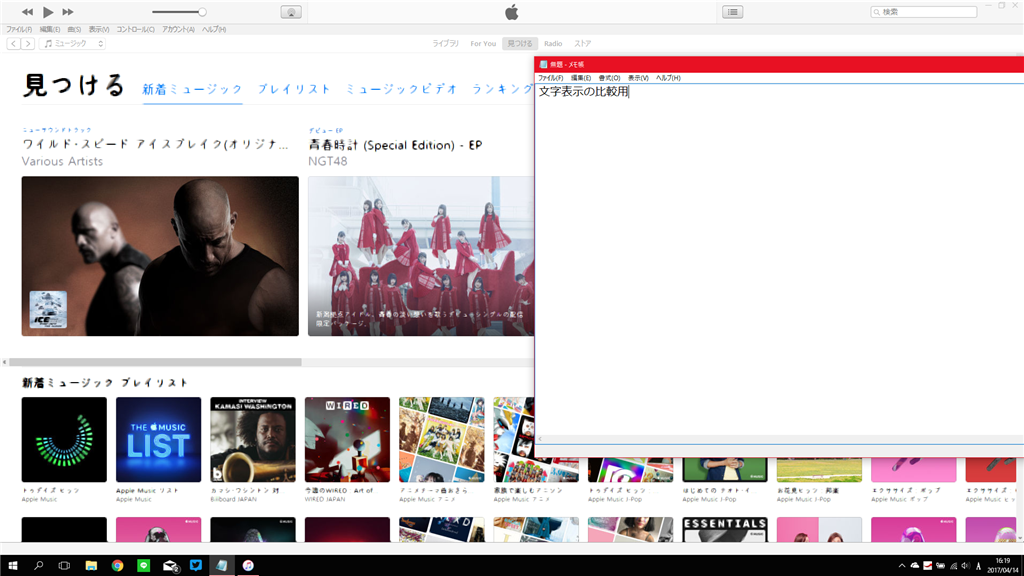Launch Google Chrome from the taskbar

(x=118, y=566)
